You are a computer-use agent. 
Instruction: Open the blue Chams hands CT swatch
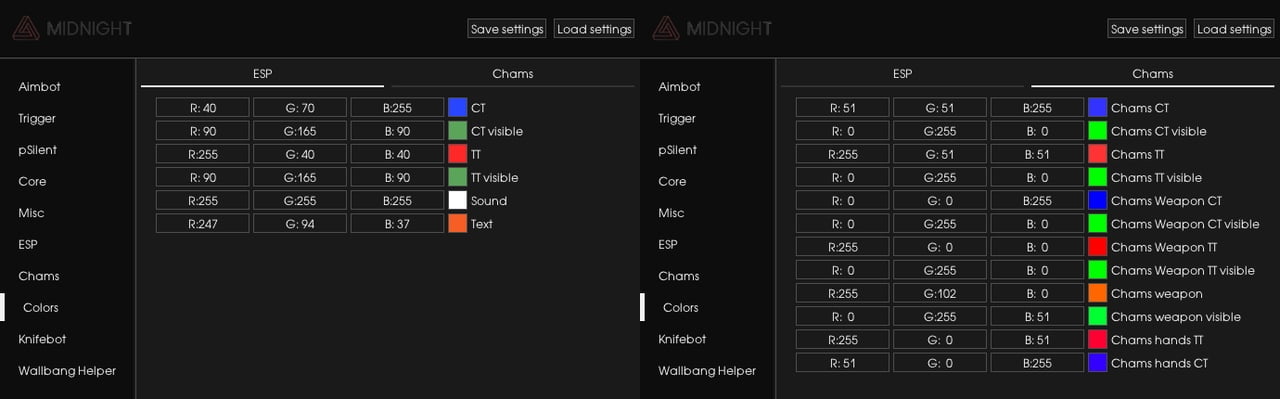pyautogui.click(x=1098, y=362)
